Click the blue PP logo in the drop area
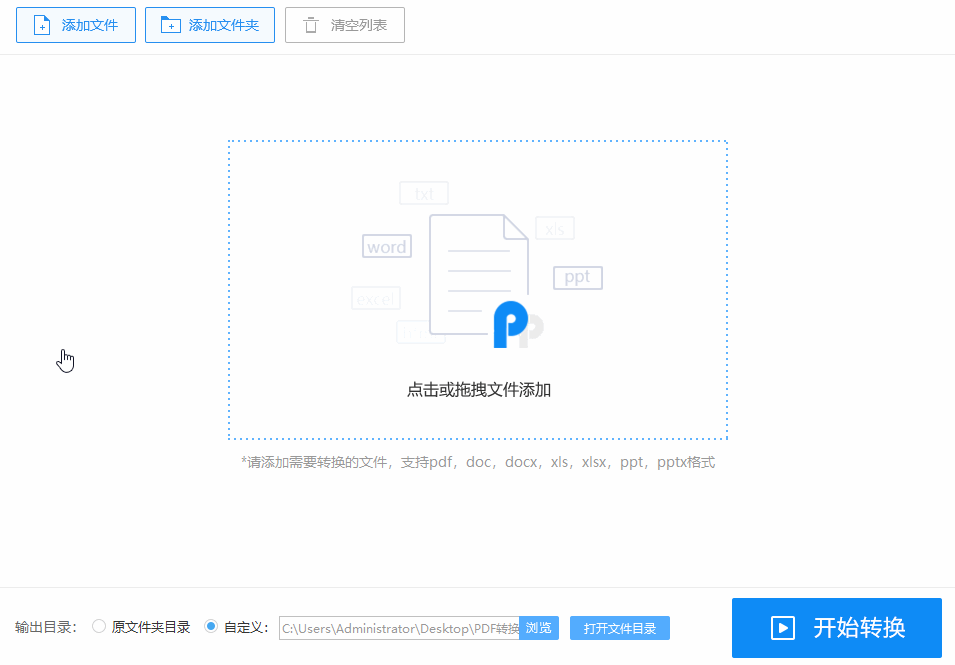The image size is (955, 665). click(510, 325)
